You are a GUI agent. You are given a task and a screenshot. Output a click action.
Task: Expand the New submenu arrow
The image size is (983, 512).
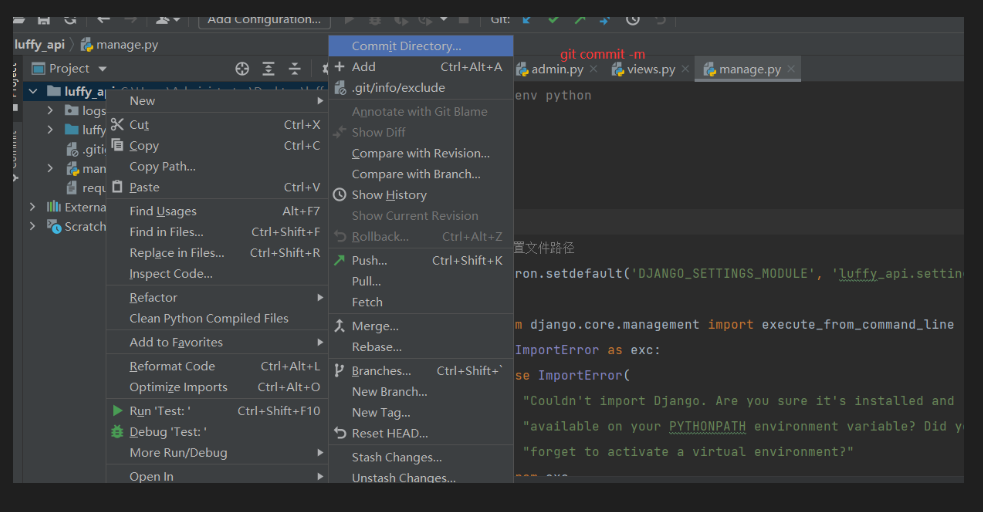tap(320, 101)
